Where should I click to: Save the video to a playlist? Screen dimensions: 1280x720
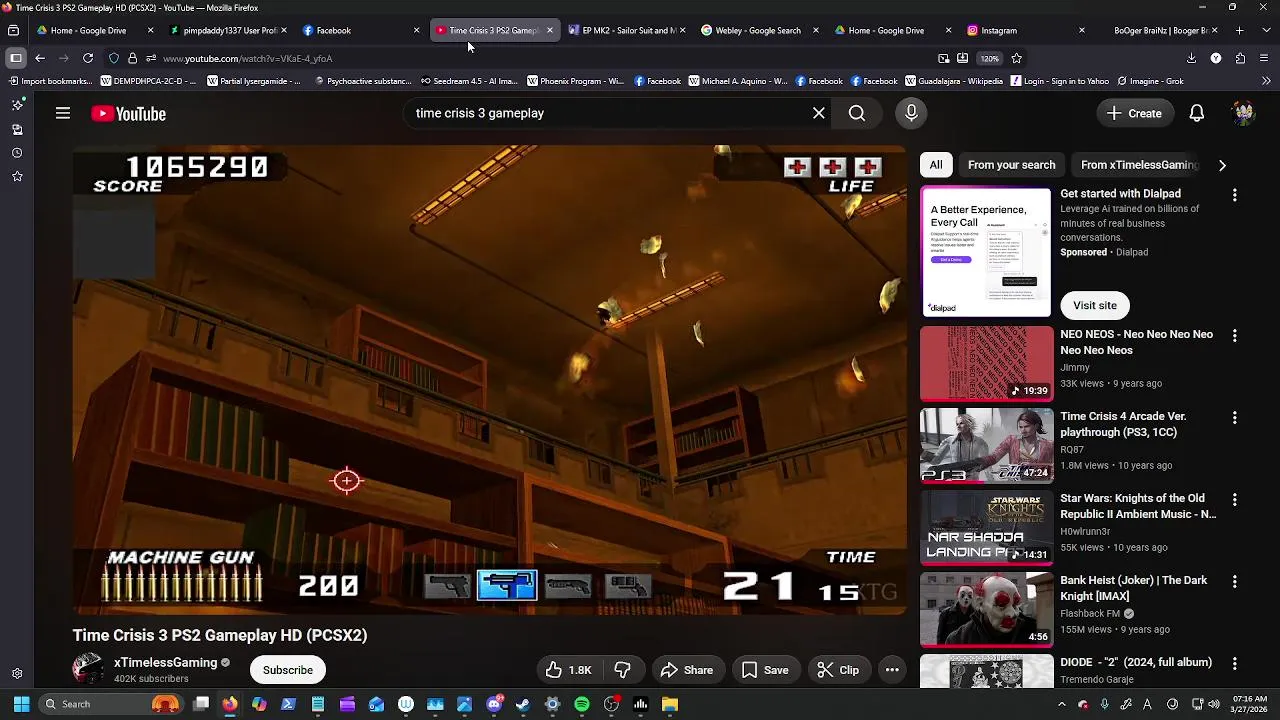(765, 670)
